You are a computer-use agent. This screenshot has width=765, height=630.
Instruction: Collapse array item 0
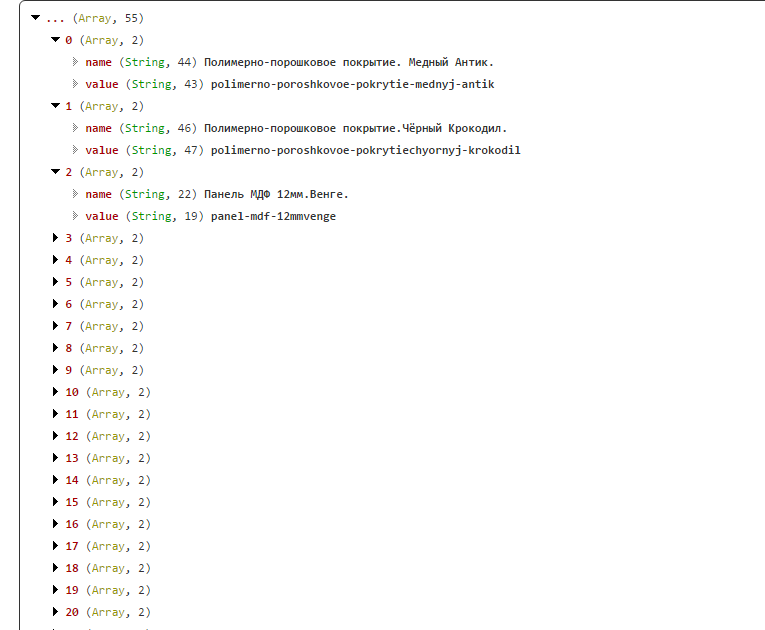pos(56,40)
